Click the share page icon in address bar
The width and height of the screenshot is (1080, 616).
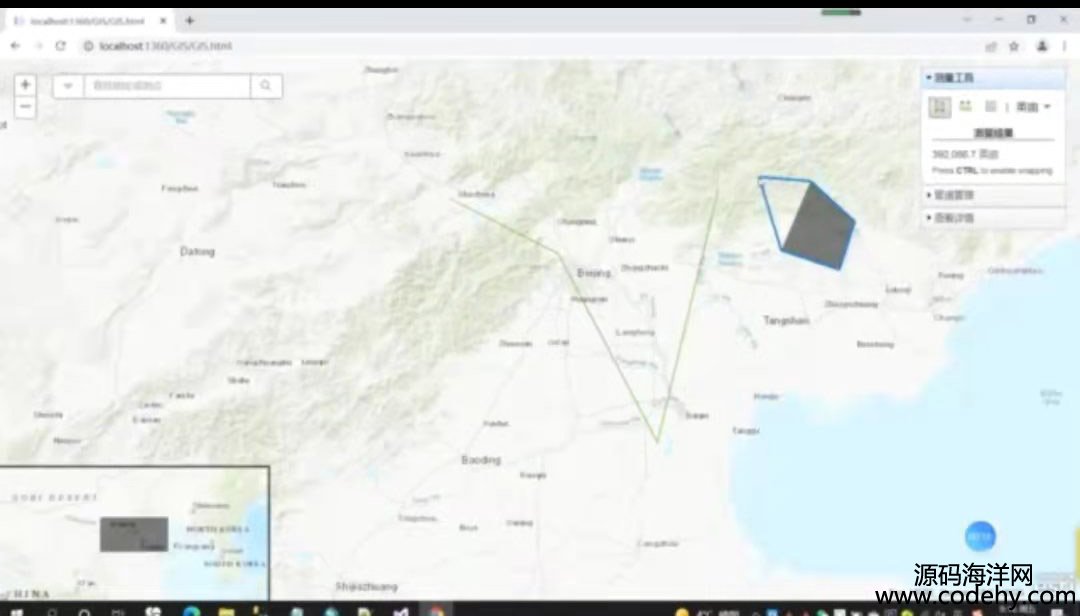[991, 46]
